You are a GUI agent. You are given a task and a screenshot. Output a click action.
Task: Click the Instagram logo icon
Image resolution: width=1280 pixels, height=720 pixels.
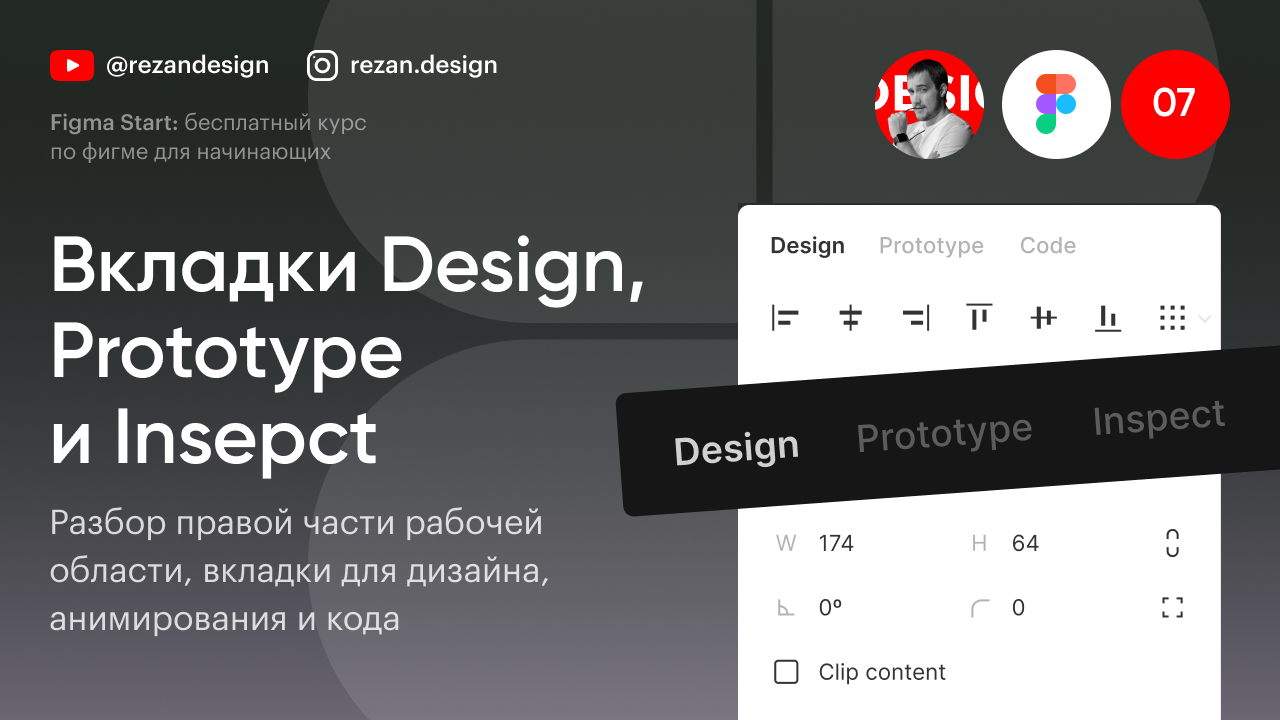pos(322,66)
